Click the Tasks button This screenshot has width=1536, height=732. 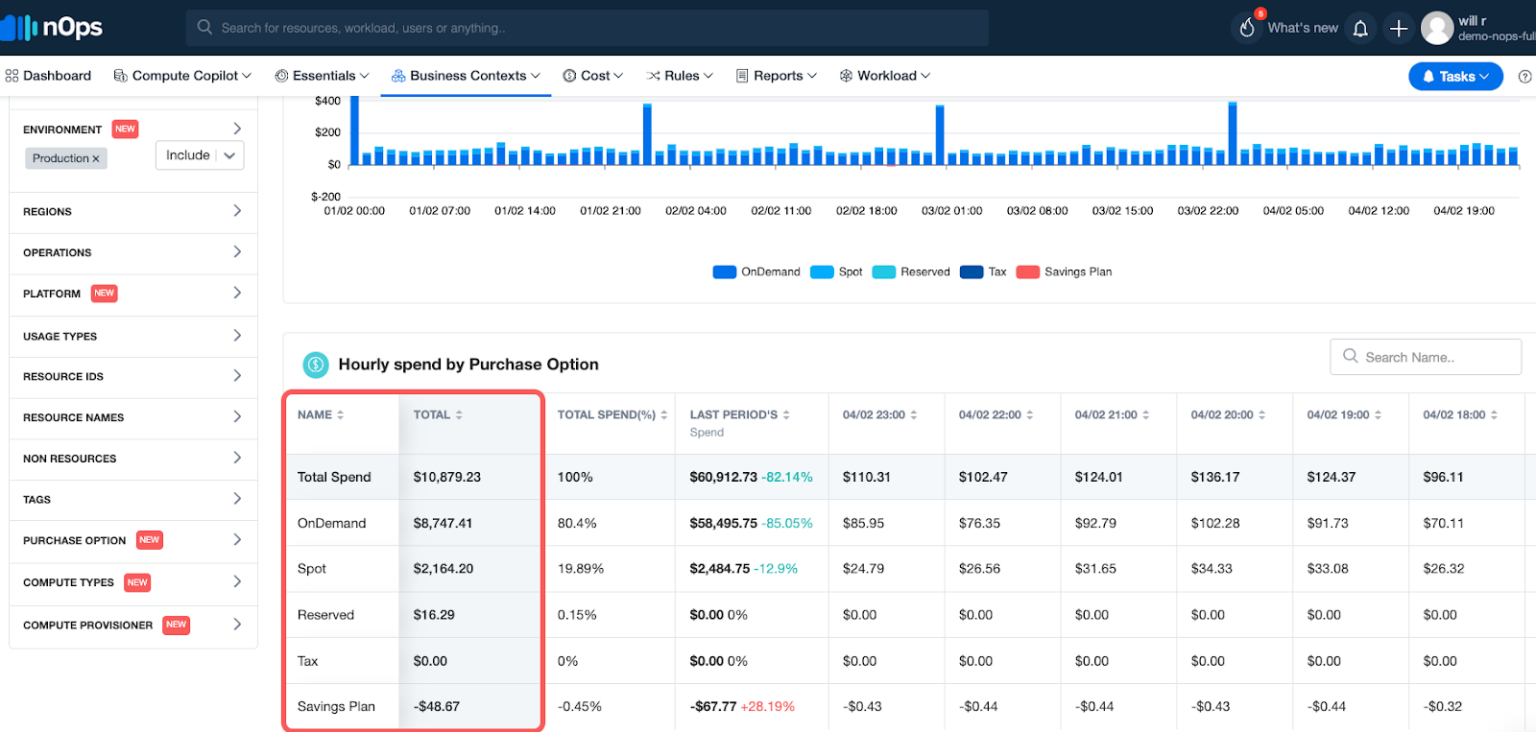tap(1455, 75)
